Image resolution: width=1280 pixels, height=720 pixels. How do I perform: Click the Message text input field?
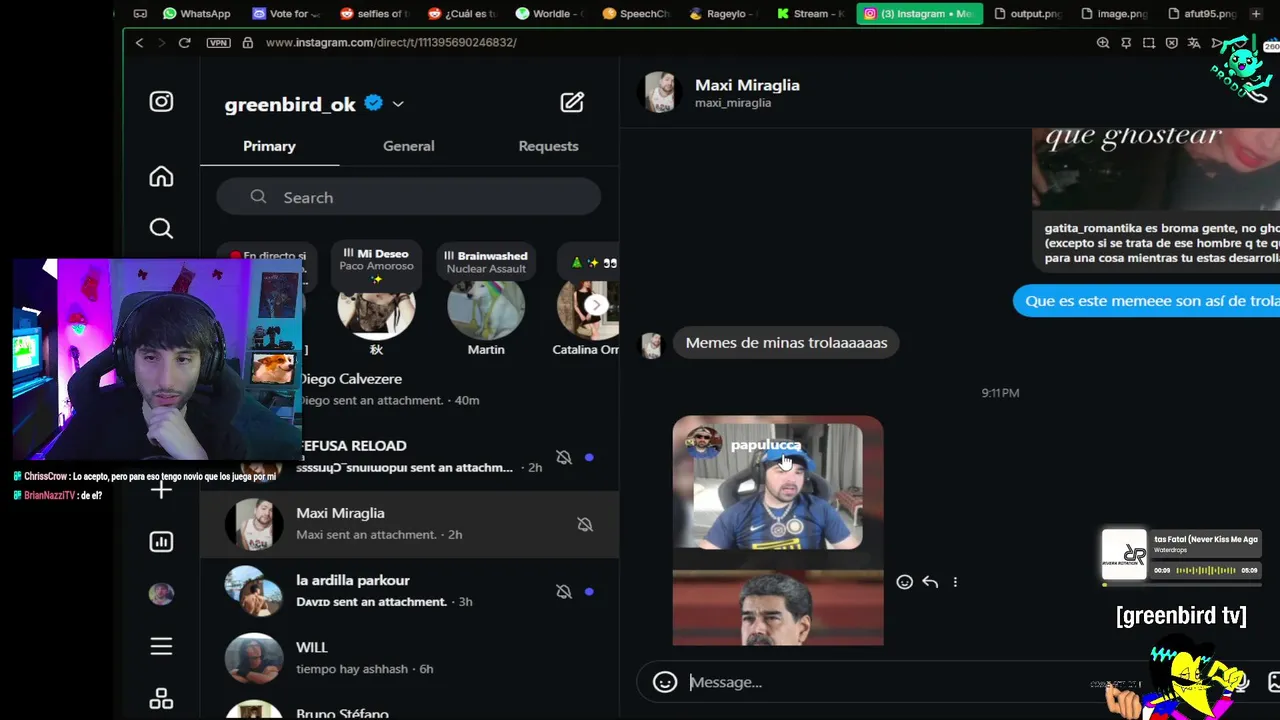pyautogui.click(x=880, y=682)
